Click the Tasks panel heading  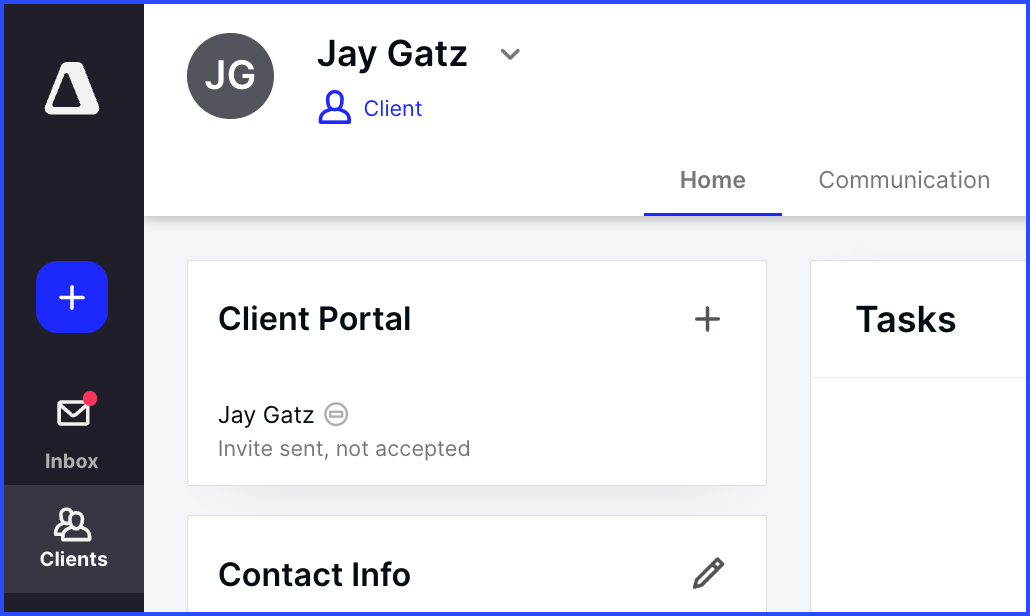[x=906, y=320]
